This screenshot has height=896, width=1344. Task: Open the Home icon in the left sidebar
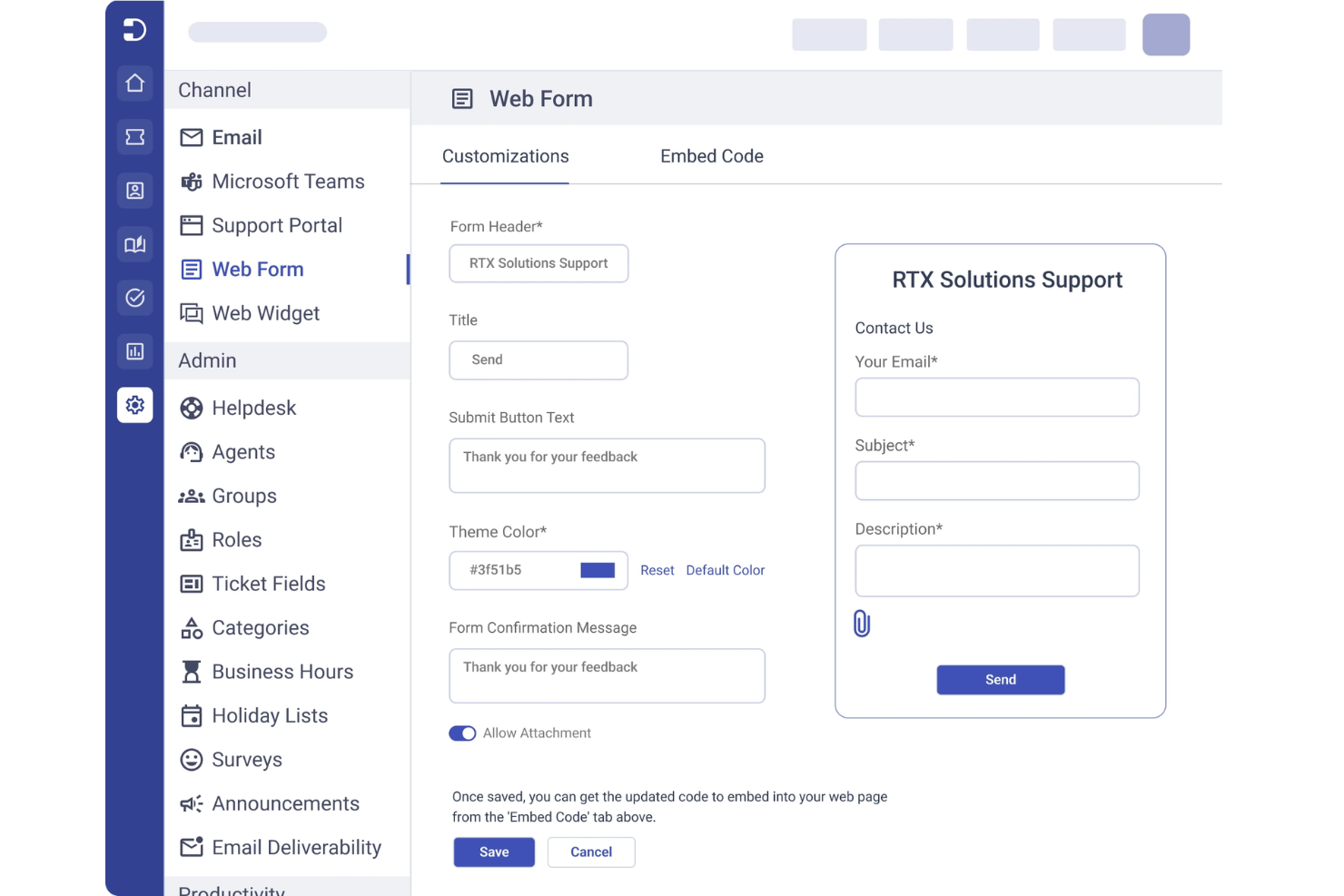pos(134,83)
